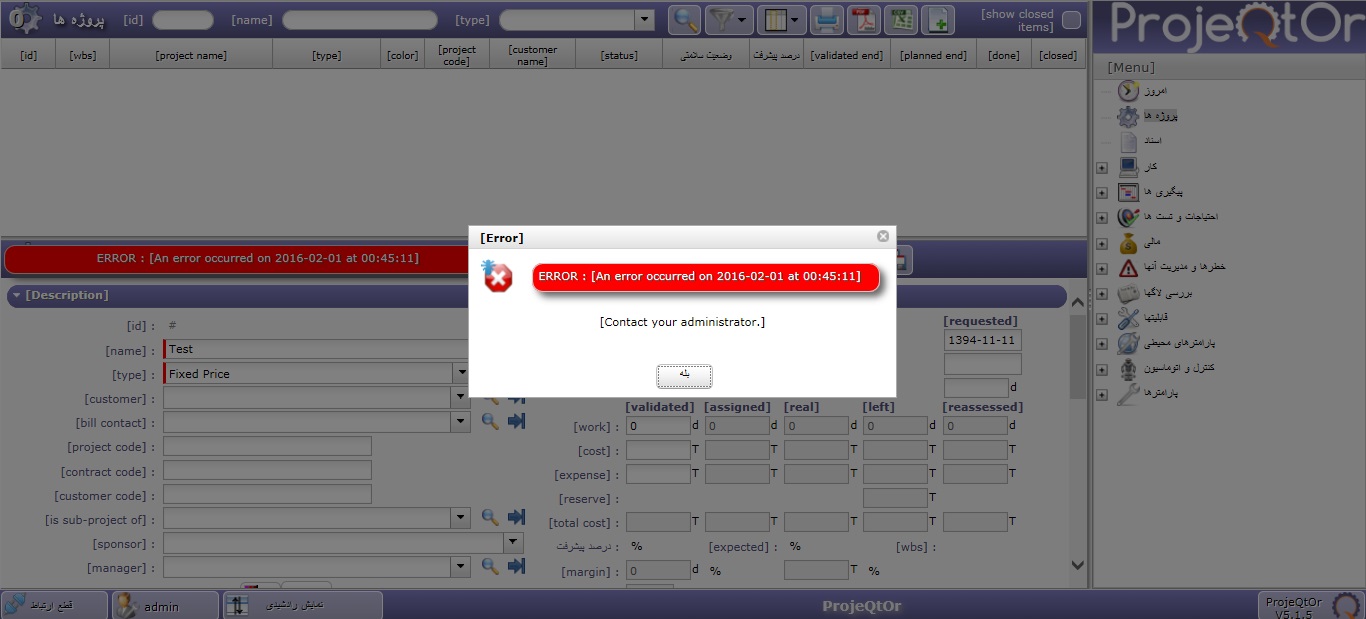Image resolution: width=1366 pixels, height=619 pixels.
Task: Click the go-to arrow icon beside manager field
Action: coord(516,566)
